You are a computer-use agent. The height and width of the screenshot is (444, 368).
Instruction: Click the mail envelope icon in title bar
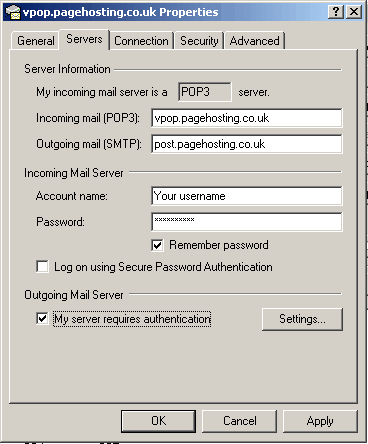click(13, 12)
